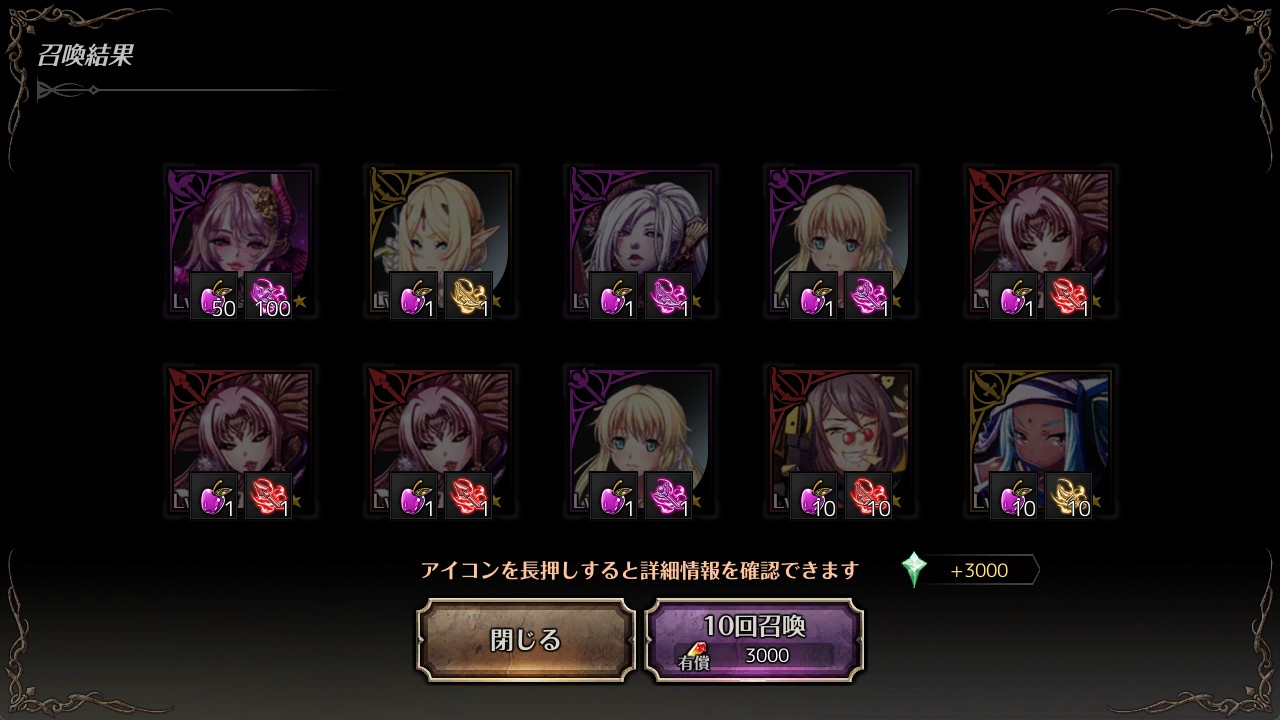
Task: Click the +3000 gem counter
Action: pos(979,570)
